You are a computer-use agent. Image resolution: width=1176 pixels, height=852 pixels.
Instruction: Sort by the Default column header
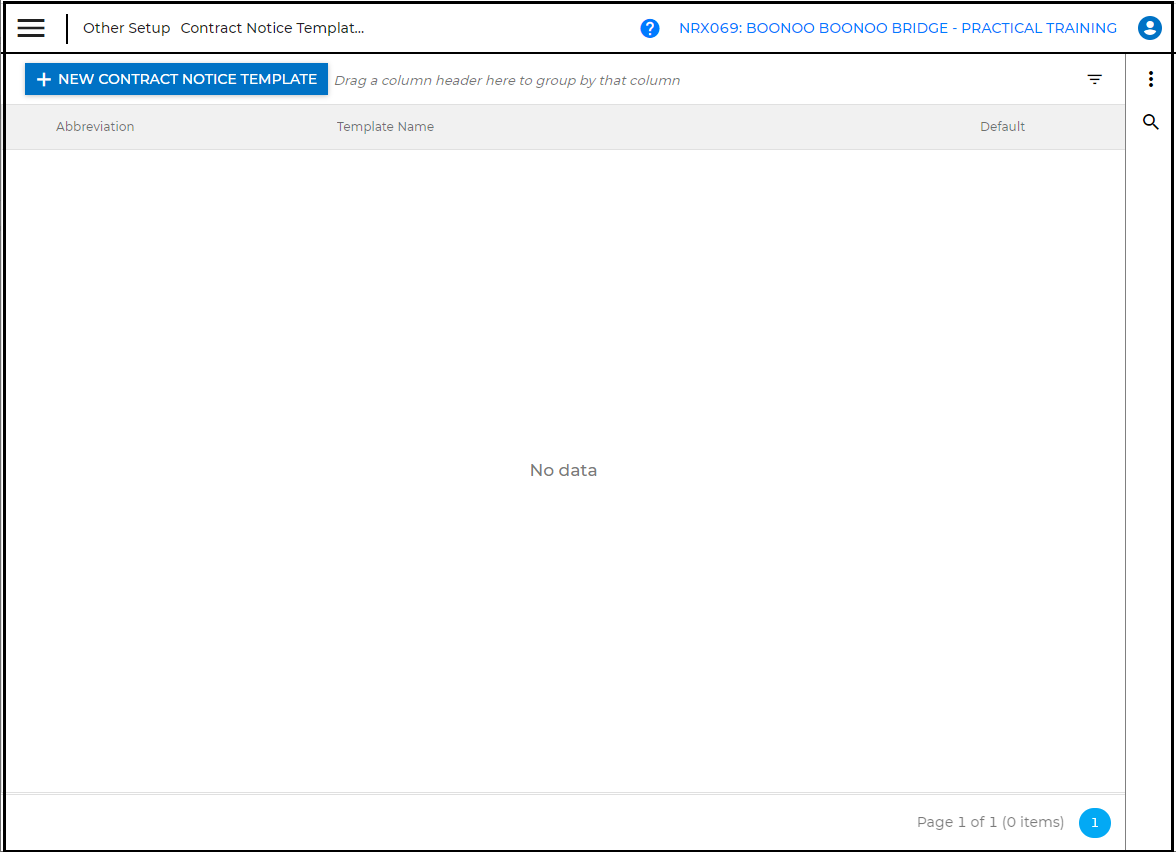(x=1002, y=127)
